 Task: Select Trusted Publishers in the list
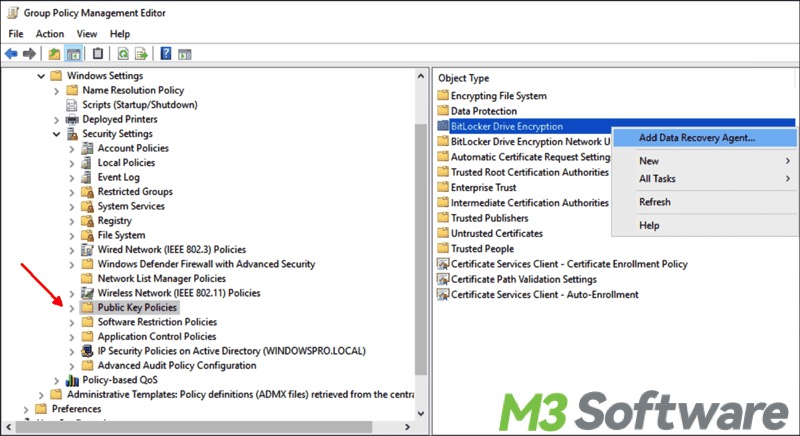490,218
